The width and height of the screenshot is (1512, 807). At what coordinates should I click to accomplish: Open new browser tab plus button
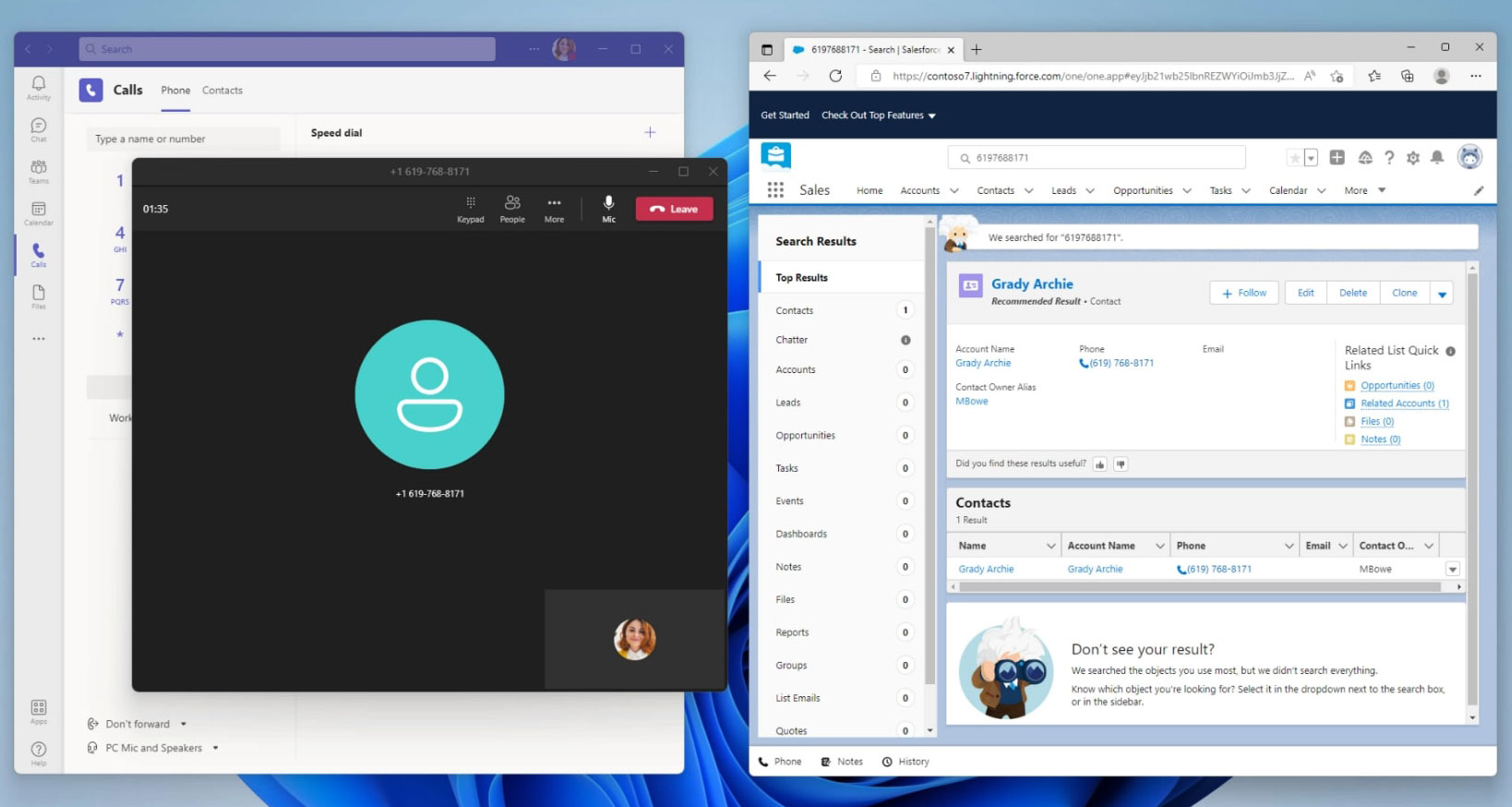977,49
